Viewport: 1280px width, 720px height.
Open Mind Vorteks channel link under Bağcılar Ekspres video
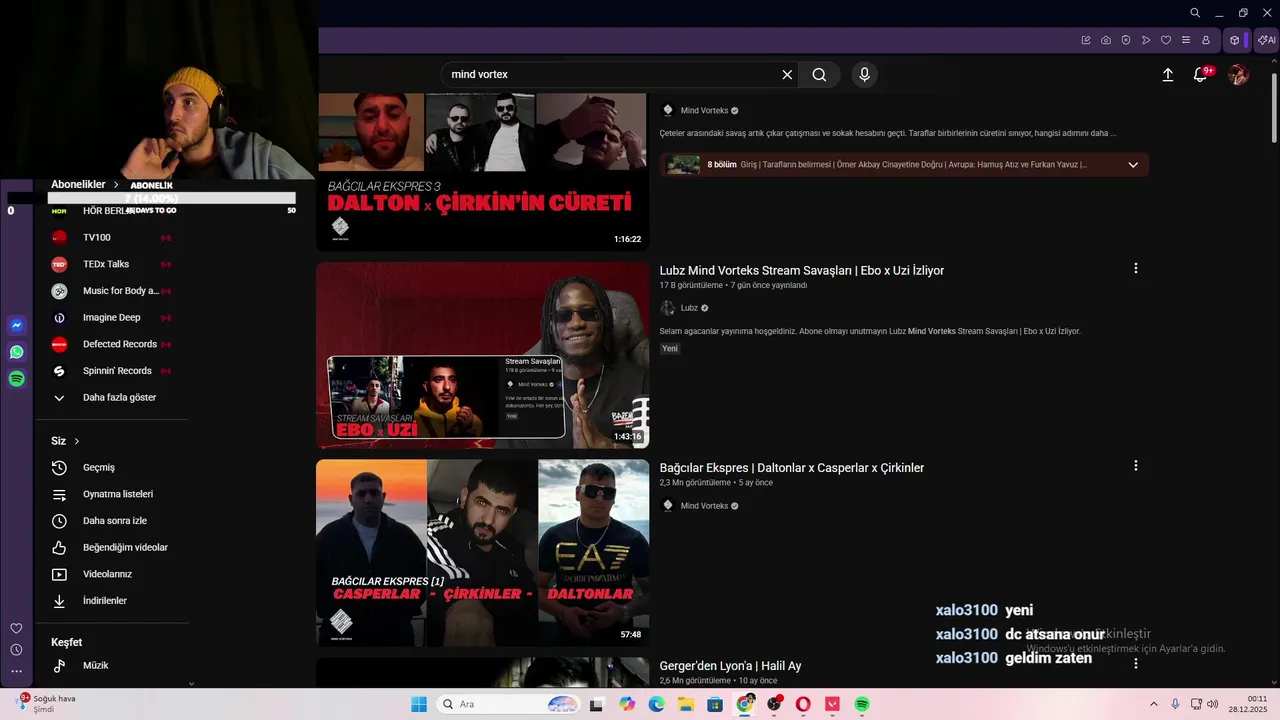(x=704, y=506)
